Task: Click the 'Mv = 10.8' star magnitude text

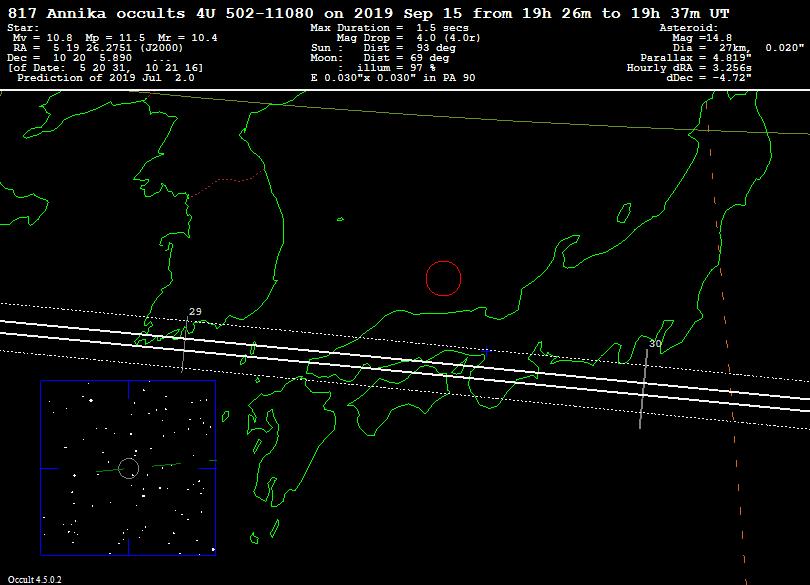Action: (x=42, y=38)
